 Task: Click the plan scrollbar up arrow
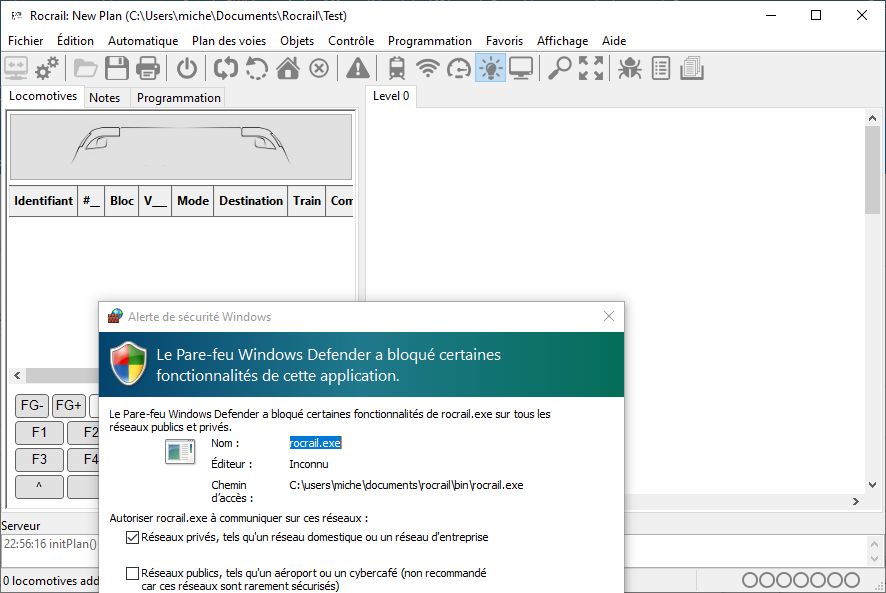pyautogui.click(x=872, y=118)
